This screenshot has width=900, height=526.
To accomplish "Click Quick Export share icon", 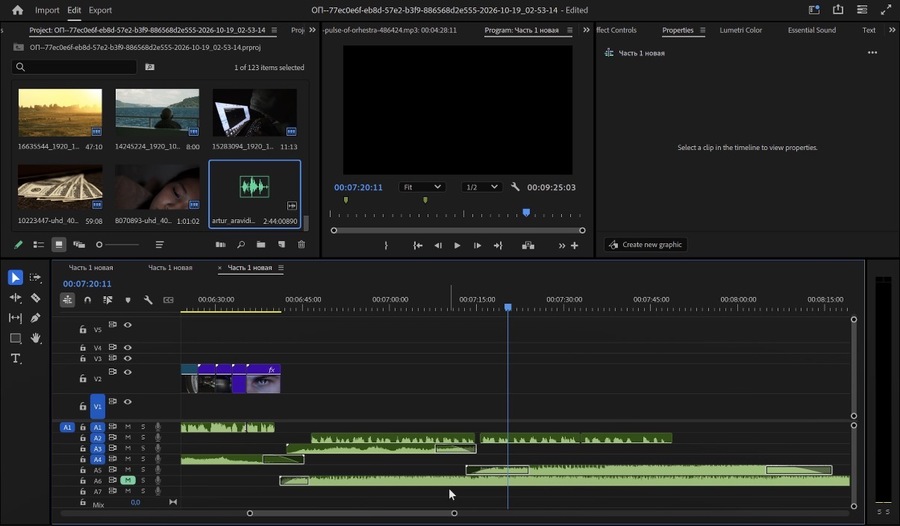I will tap(838, 10).
